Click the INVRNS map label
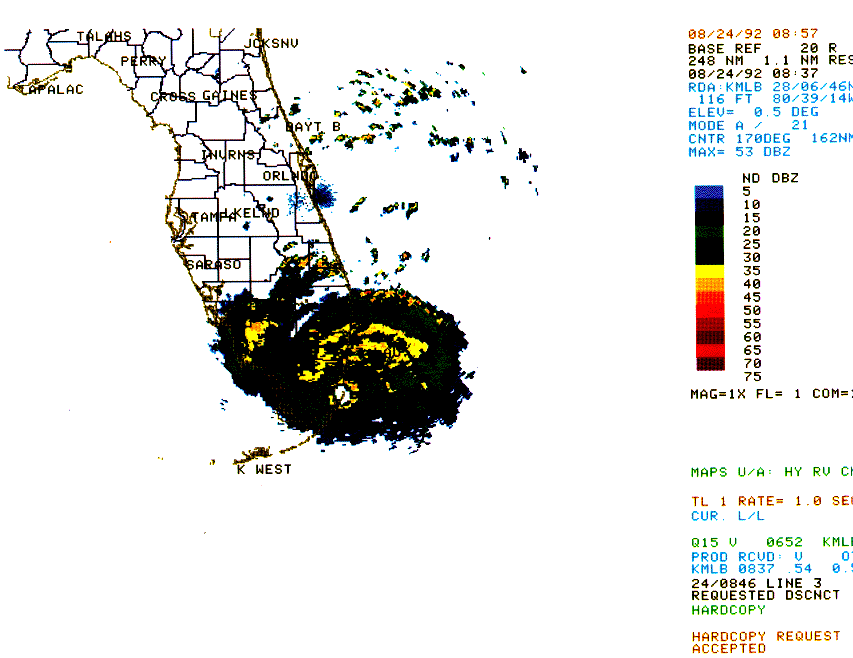The width and height of the screenshot is (853, 658). point(228,155)
